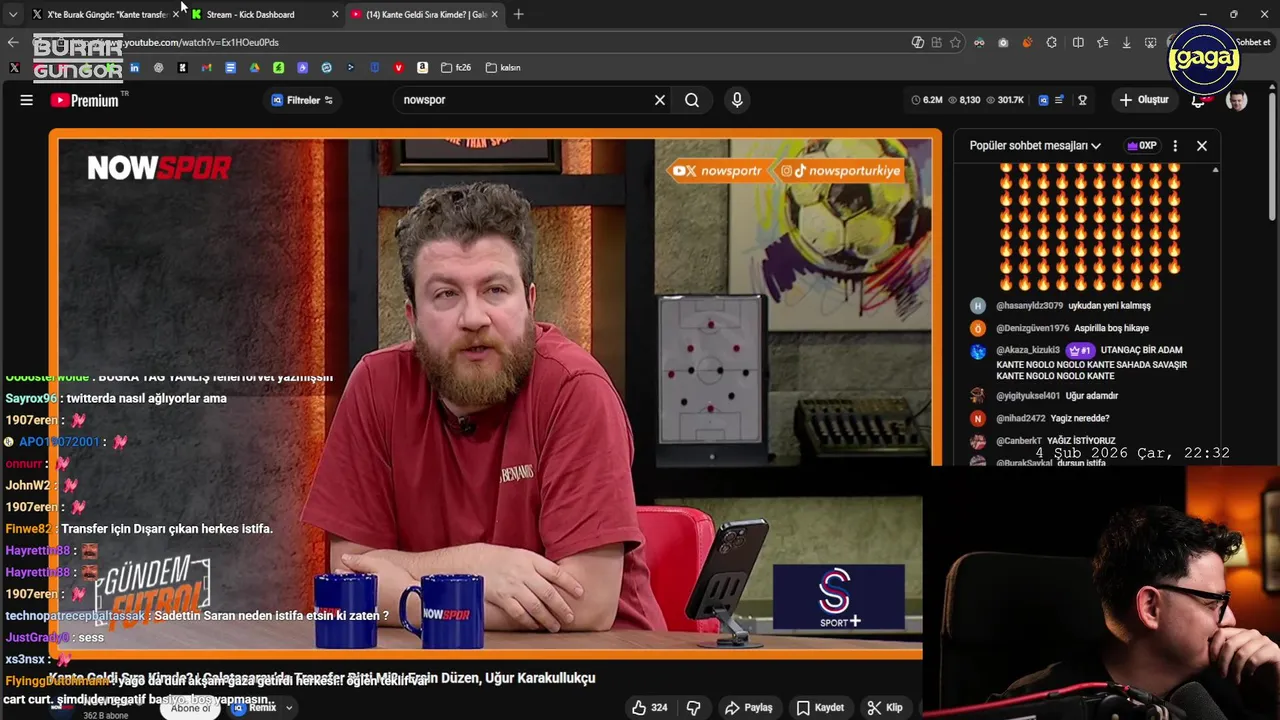This screenshot has width=1280, height=720.
Task: Click chat message "Aspirilla boş hikaye"
Action: pos(1111,328)
